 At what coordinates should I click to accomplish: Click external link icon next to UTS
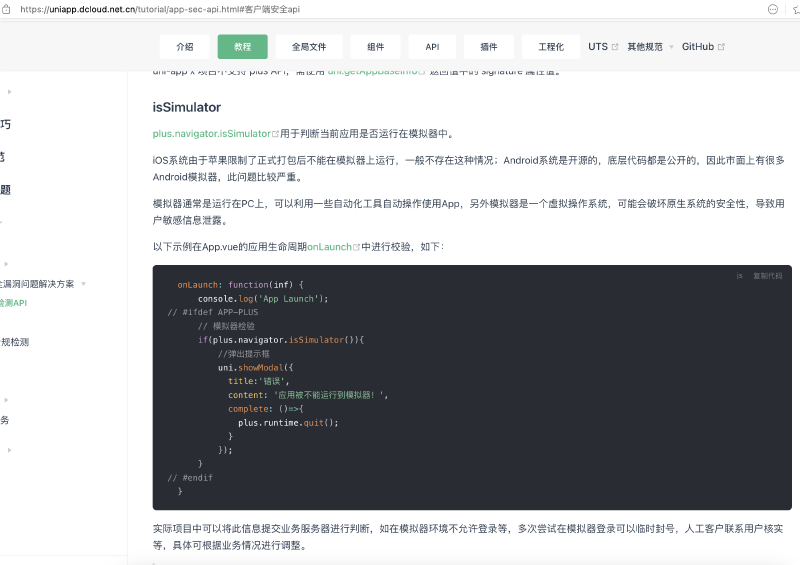click(x=615, y=47)
